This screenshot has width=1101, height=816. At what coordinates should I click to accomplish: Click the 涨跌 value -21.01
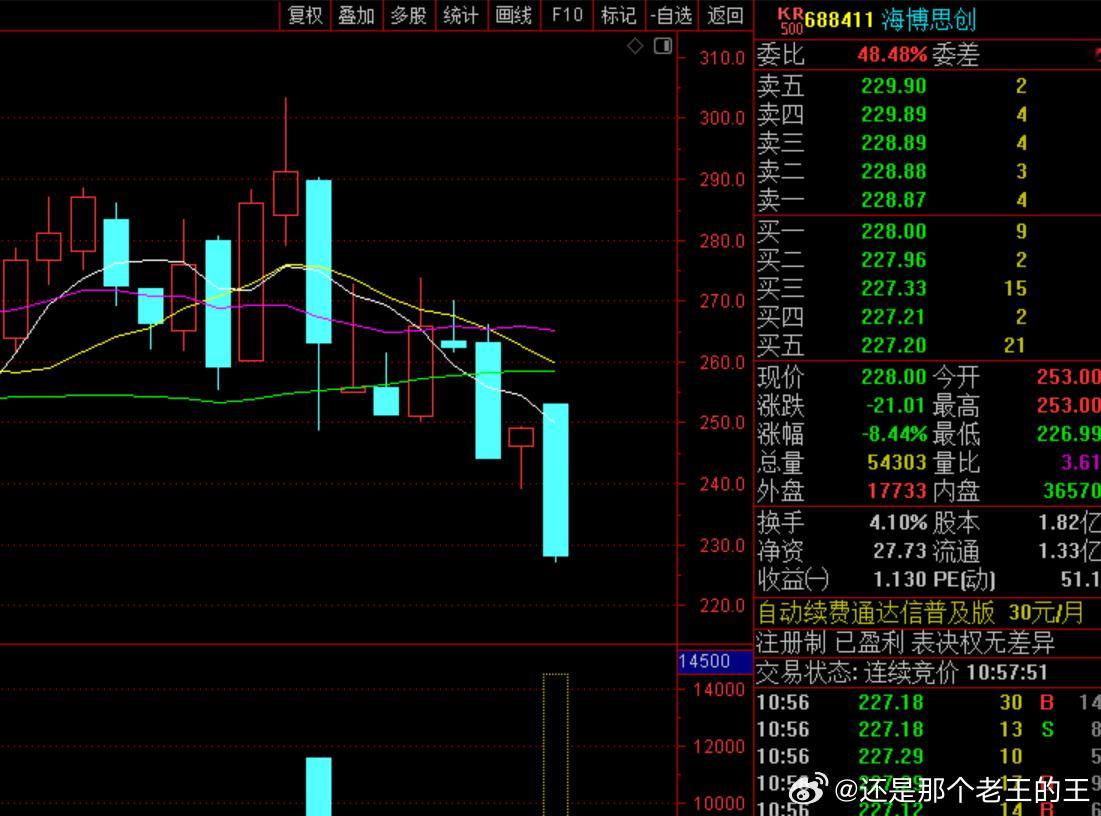(x=895, y=405)
